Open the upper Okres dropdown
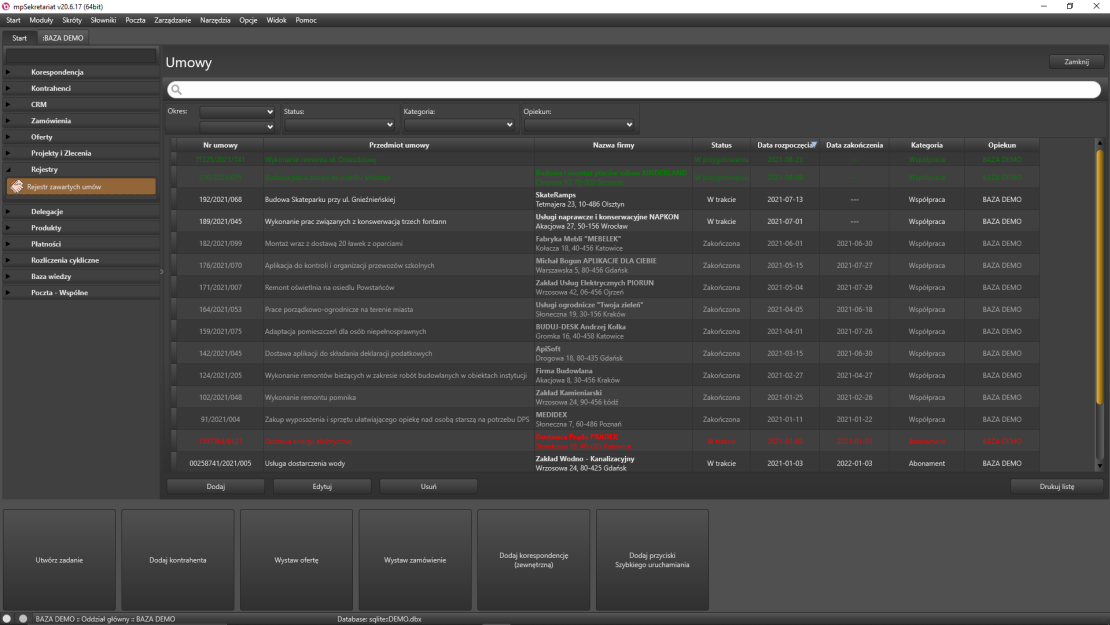 (x=236, y=112)
